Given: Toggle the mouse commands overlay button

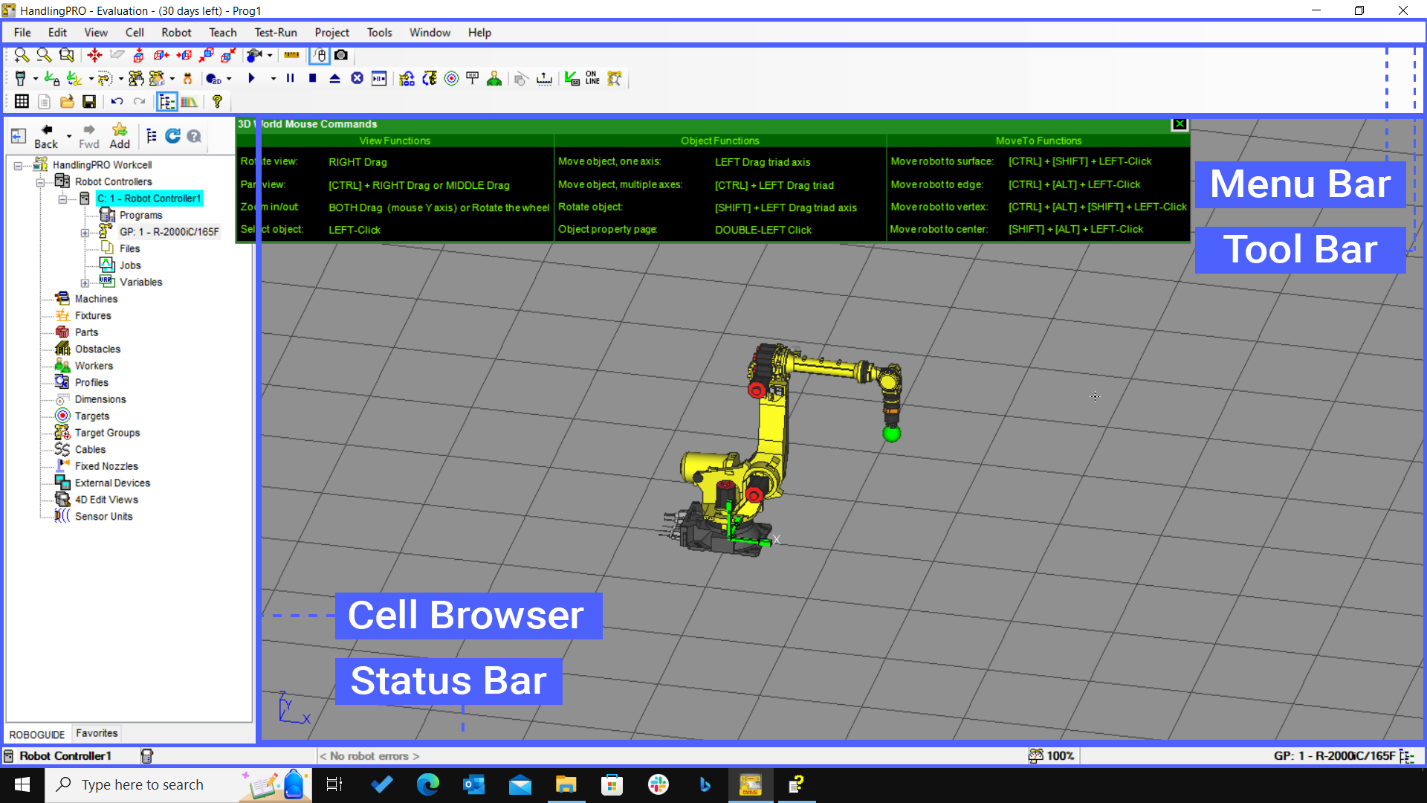Looking at the screenshot, I should coord(320,55).
